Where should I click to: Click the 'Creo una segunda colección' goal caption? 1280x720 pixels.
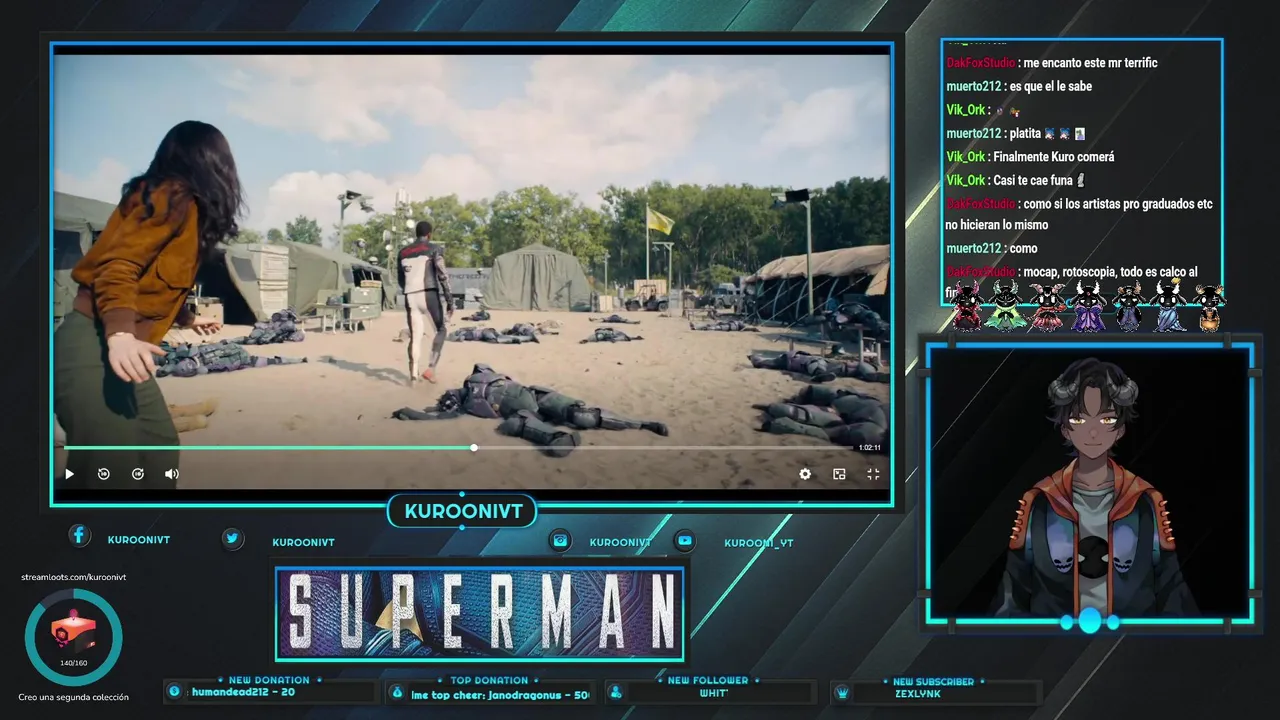[73, 697]
